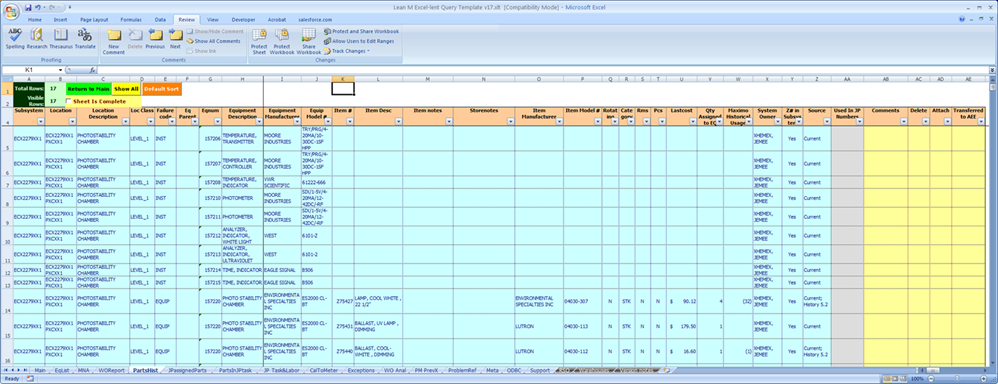Viewport: 998px width, 384px height.
Task: Switch to the ProblemRef sheet tab
Action: (x=461, y=370)
